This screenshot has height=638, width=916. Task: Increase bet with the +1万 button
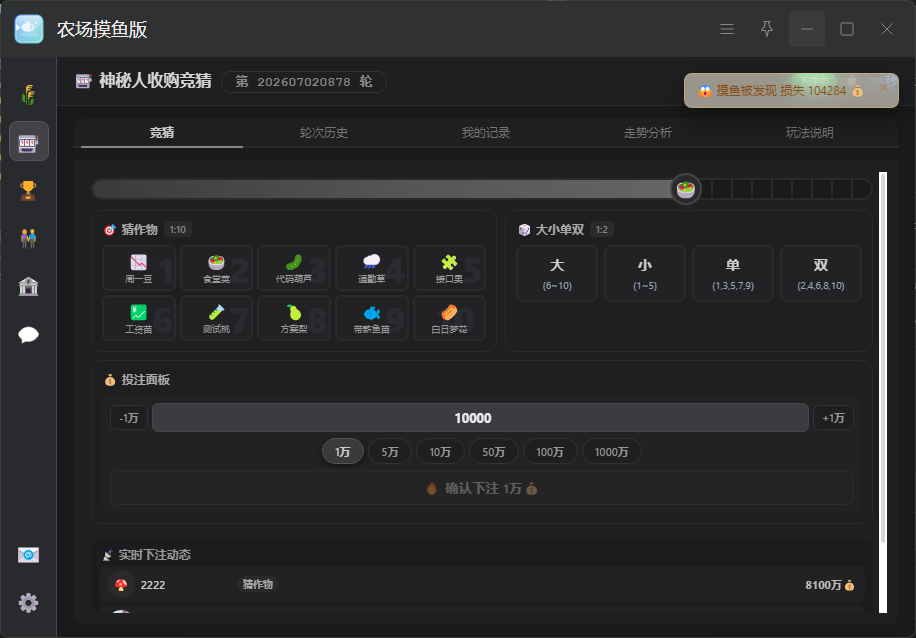[x=833, y=418]
